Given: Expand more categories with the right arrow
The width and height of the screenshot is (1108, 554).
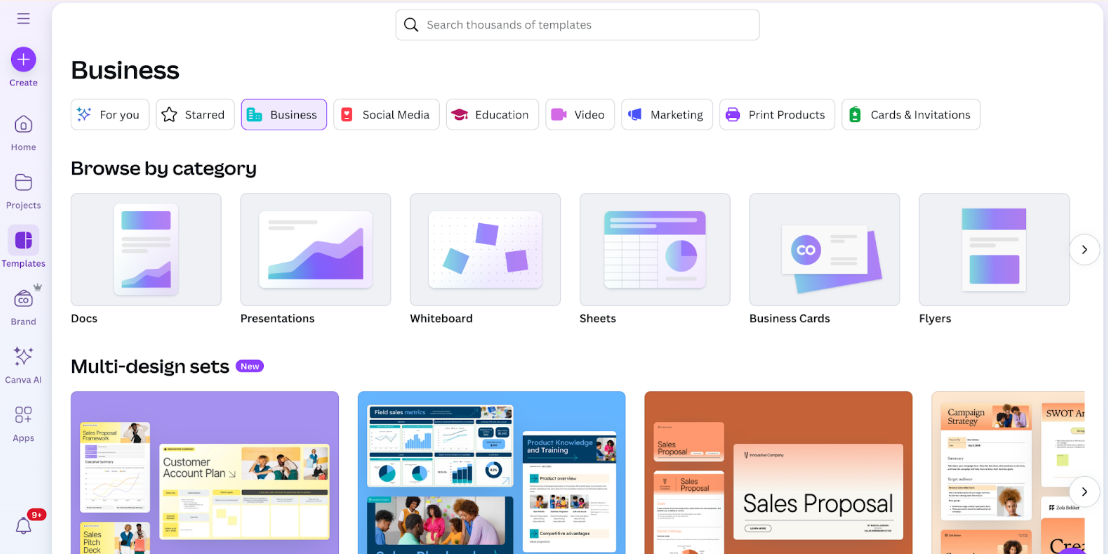Looking at the screenshot, I should coord(1084,249).
